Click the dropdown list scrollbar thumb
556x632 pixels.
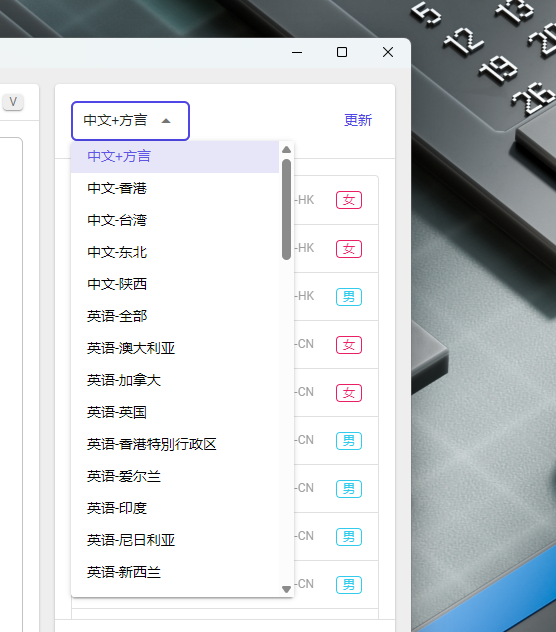(x=287, y=209)
